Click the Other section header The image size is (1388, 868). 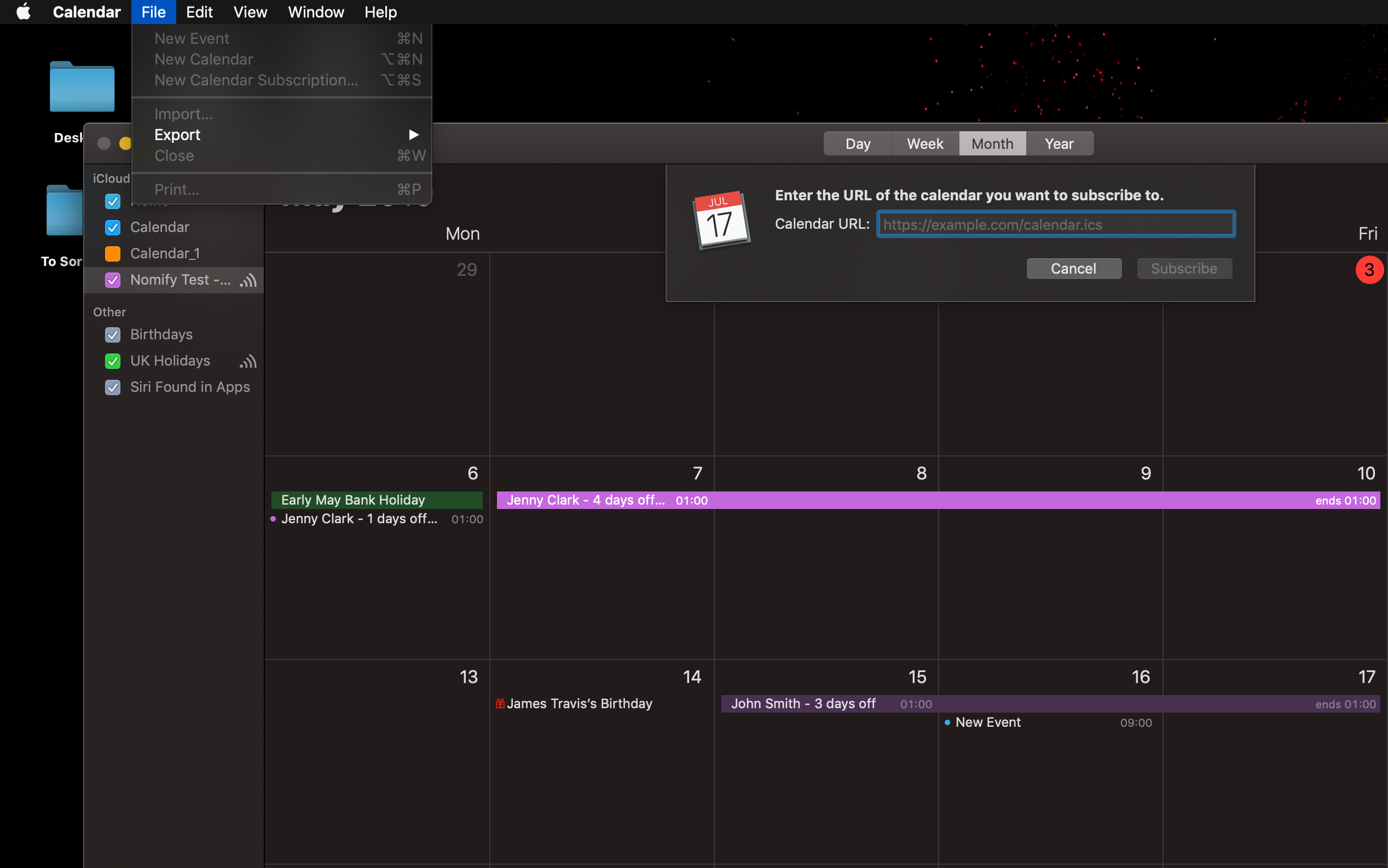click(x=109, y=312)
